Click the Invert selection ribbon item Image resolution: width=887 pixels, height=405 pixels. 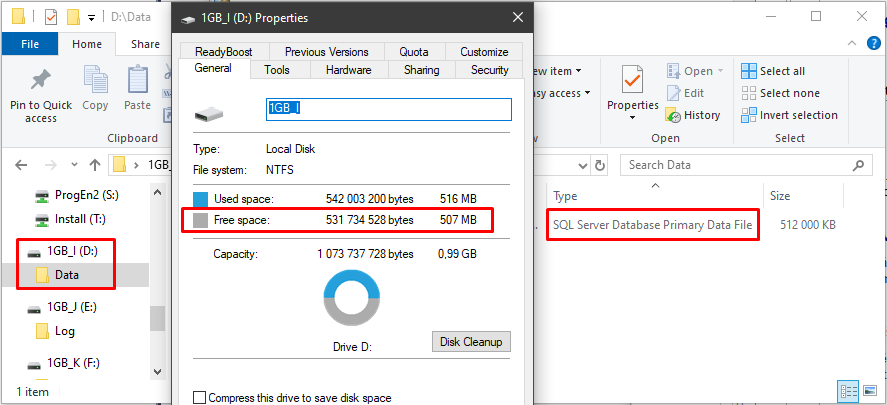787,115
